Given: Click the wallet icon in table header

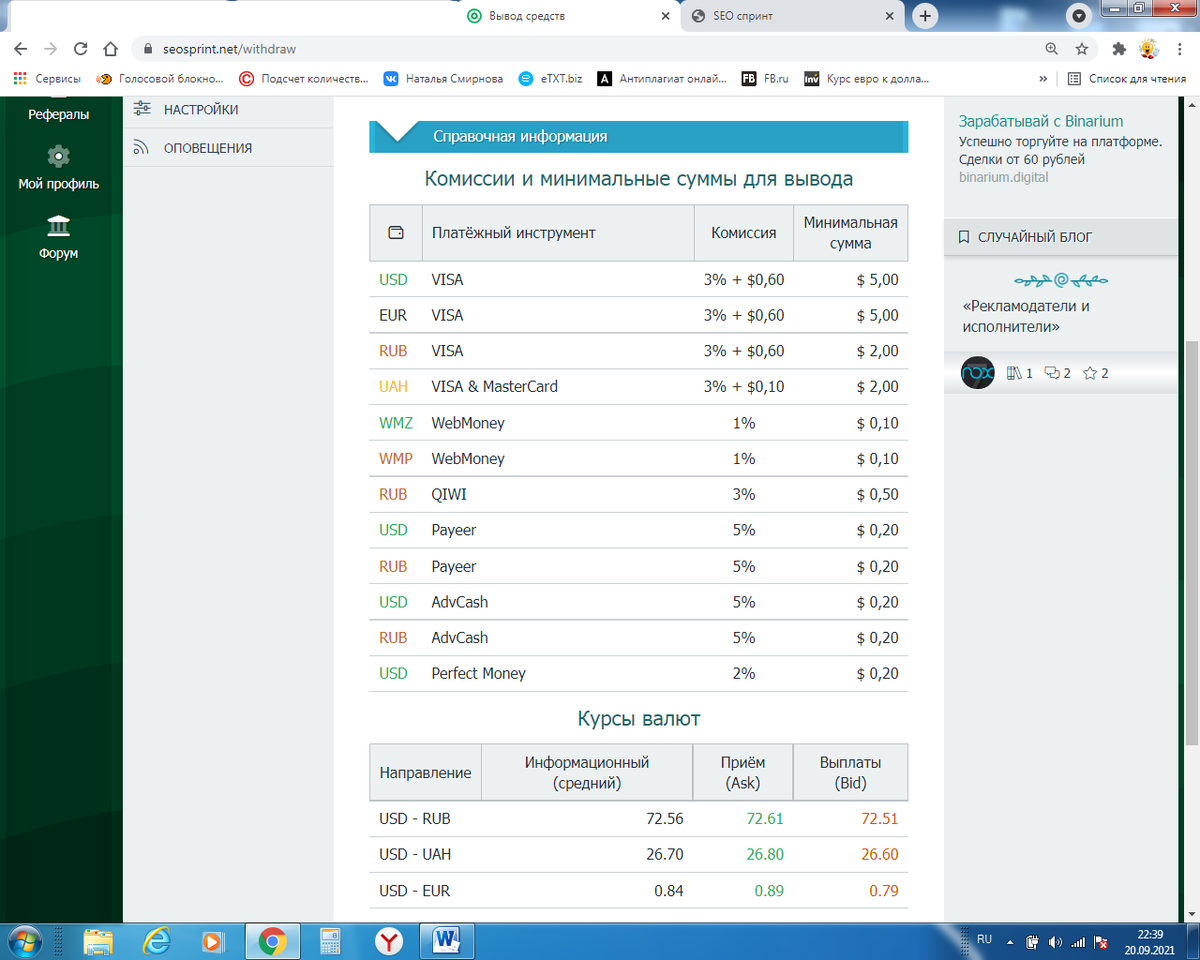Looking at the screenshot, I should pyautogui.click(x=395, y=233).
